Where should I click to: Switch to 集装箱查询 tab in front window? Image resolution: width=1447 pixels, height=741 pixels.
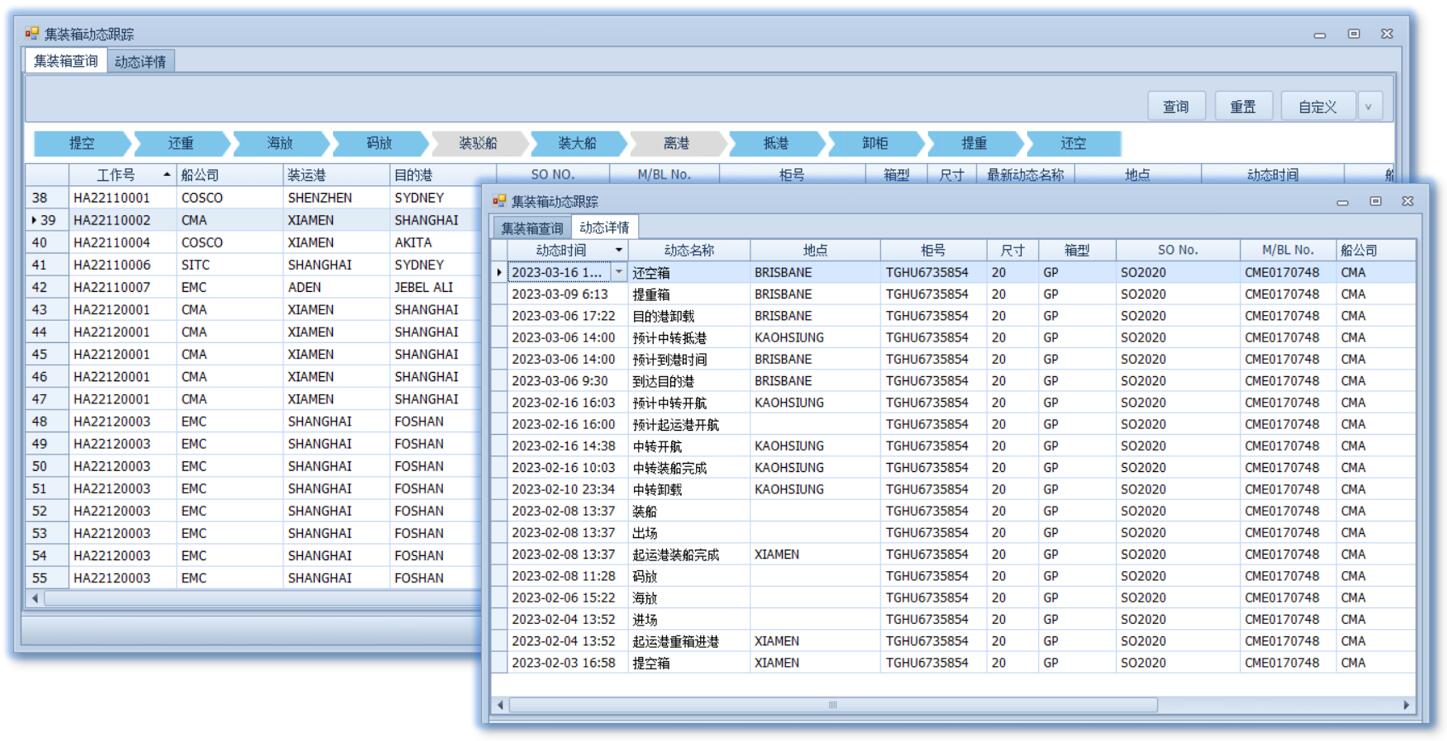pos(532,228)
